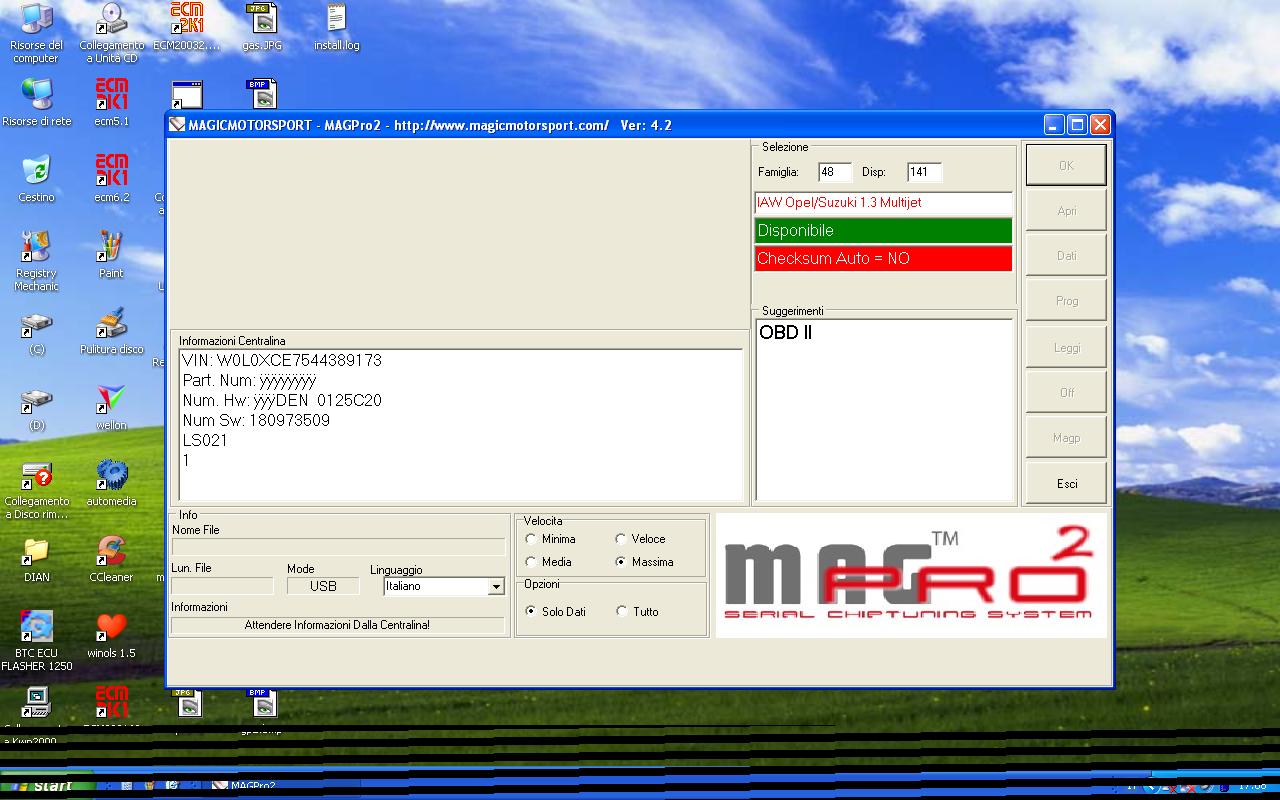Click the Esci button
The image size is (1280, 800).
coord(1067,483)
